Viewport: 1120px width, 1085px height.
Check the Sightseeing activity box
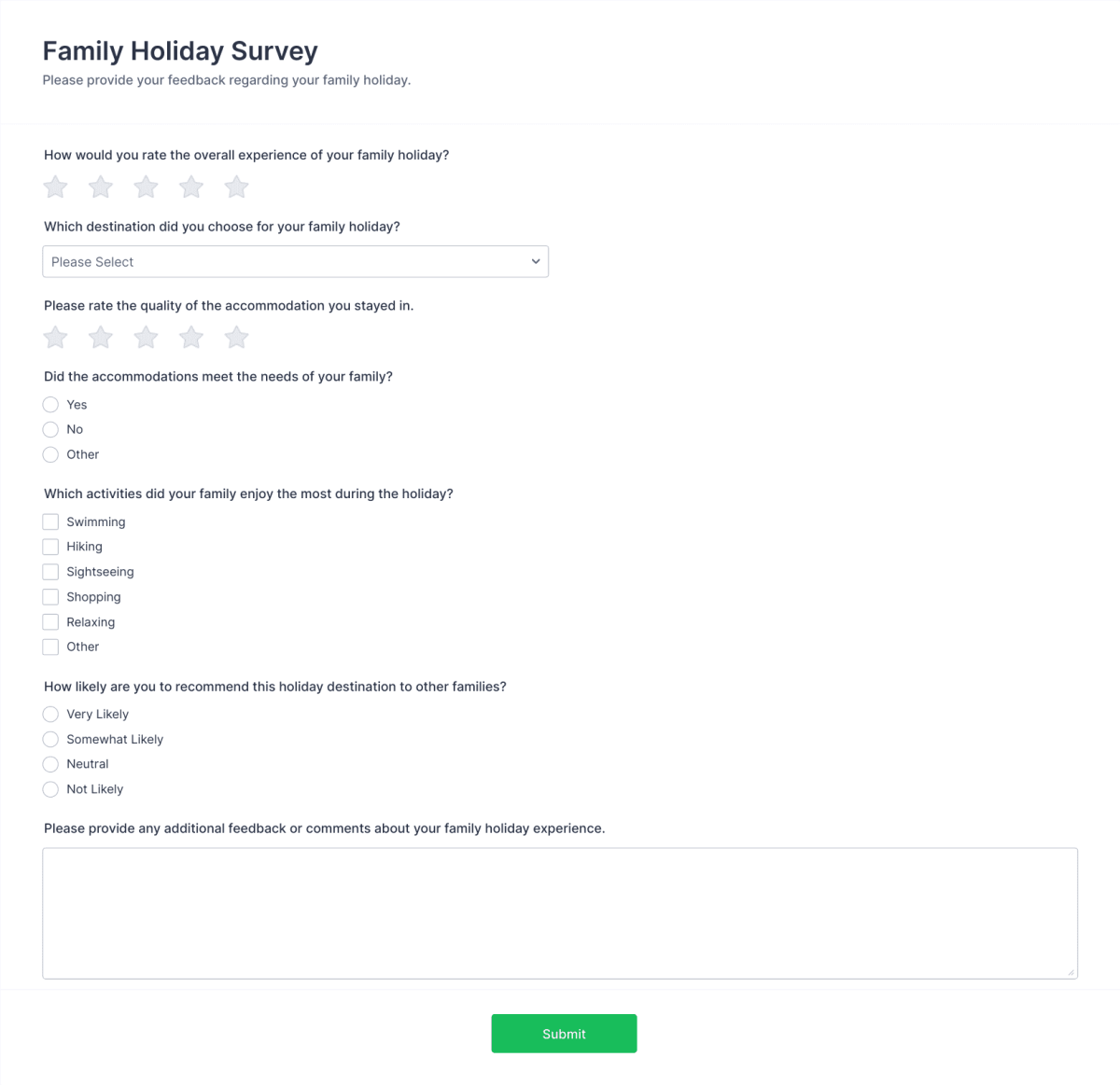point(49,571)
